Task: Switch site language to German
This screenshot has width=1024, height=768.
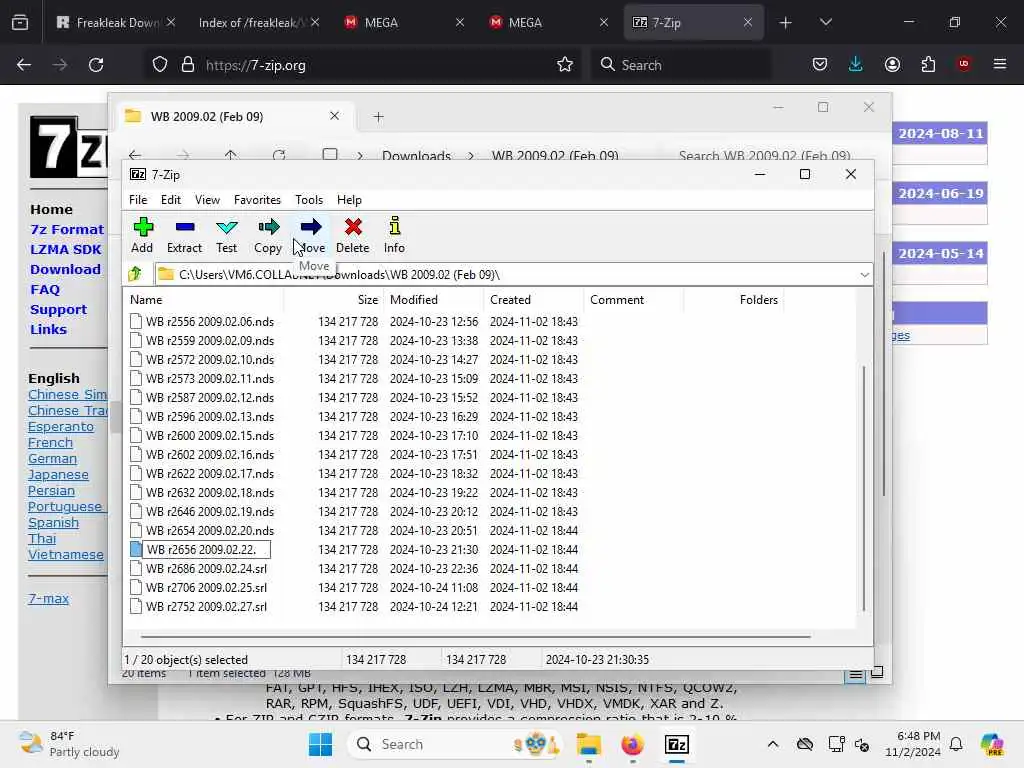Action: (52, 458)
